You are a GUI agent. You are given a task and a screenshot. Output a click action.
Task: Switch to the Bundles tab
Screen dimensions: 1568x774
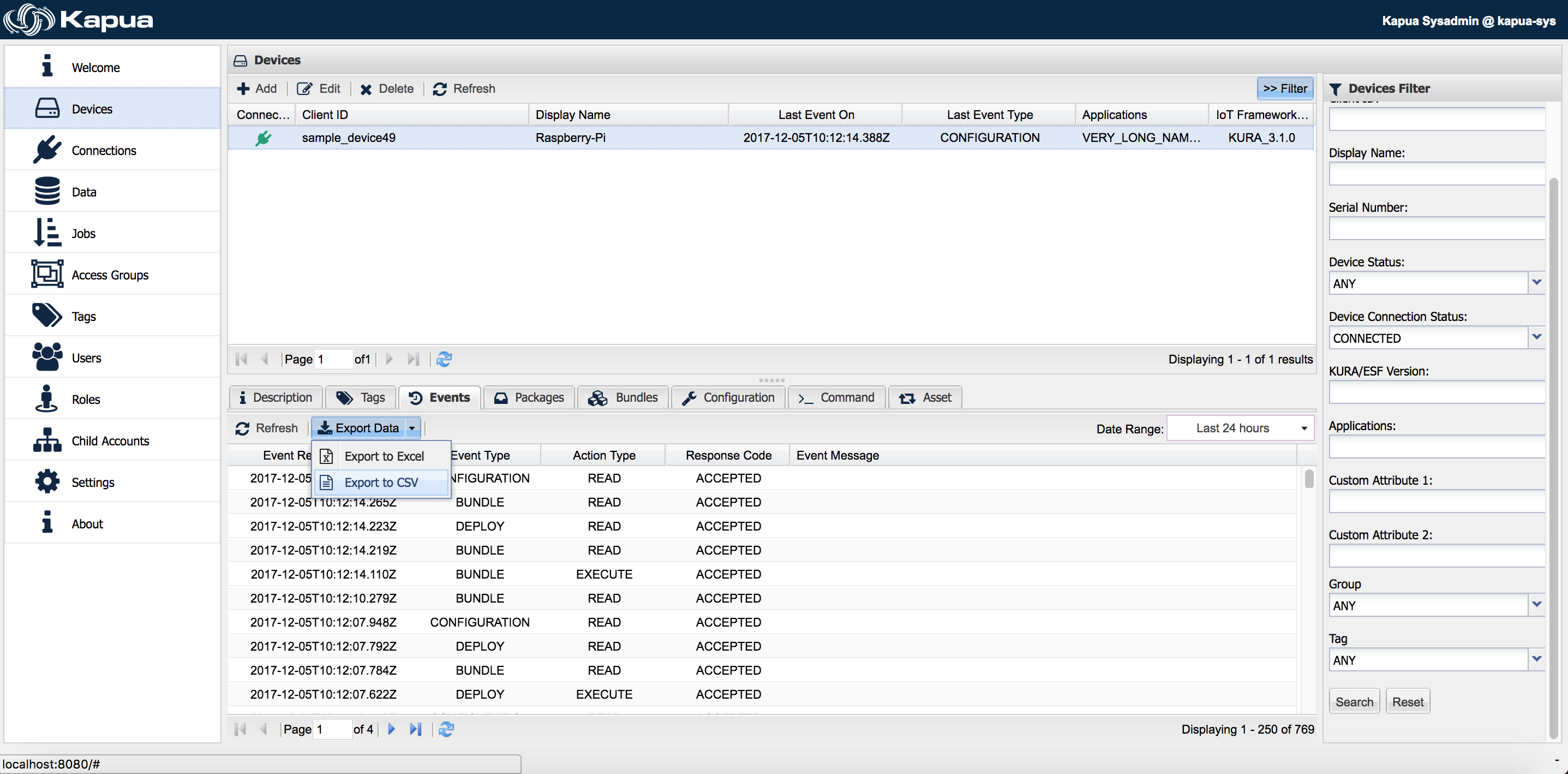click(623, 398)
